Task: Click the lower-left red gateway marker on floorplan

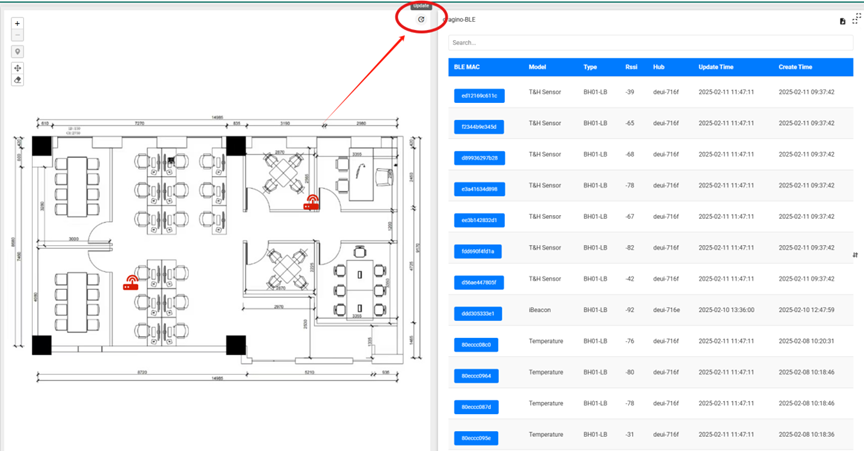Action: coord(130,283)
